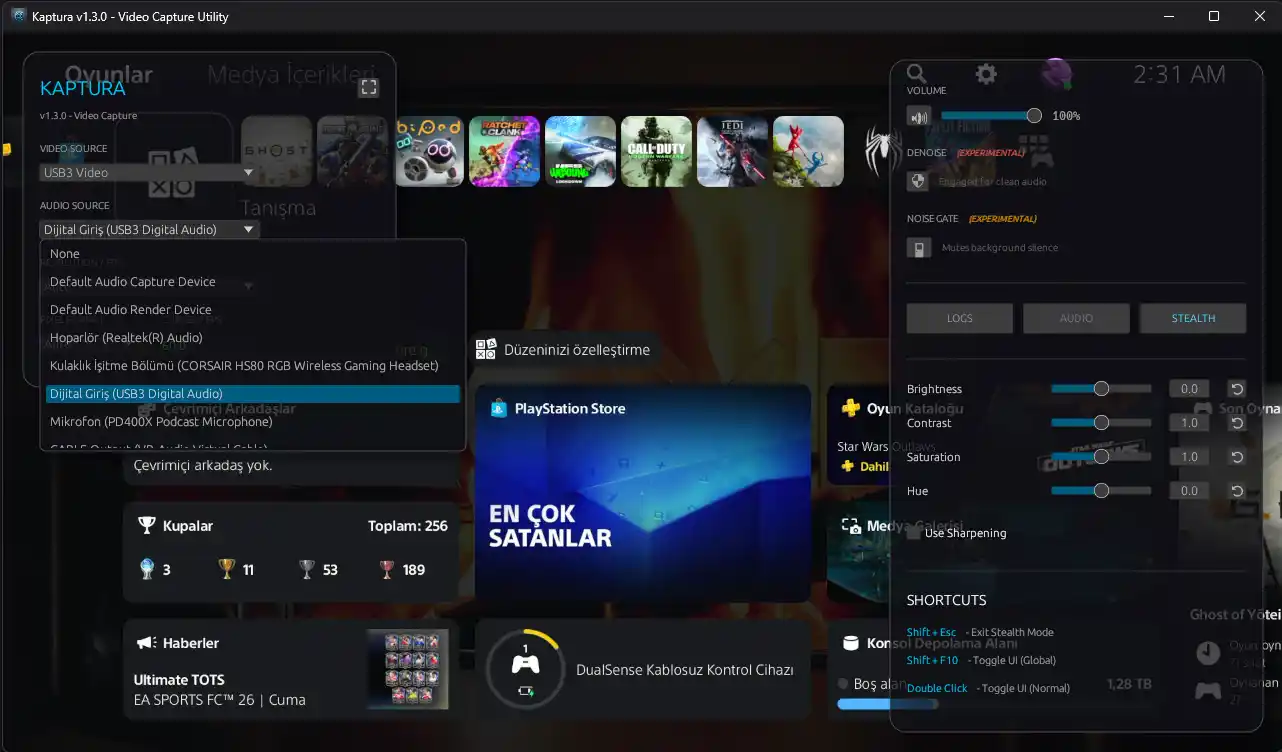Click the Kaptura app icon in title bar
Viewport: 1282px width, 752px height.
(18, 16)
